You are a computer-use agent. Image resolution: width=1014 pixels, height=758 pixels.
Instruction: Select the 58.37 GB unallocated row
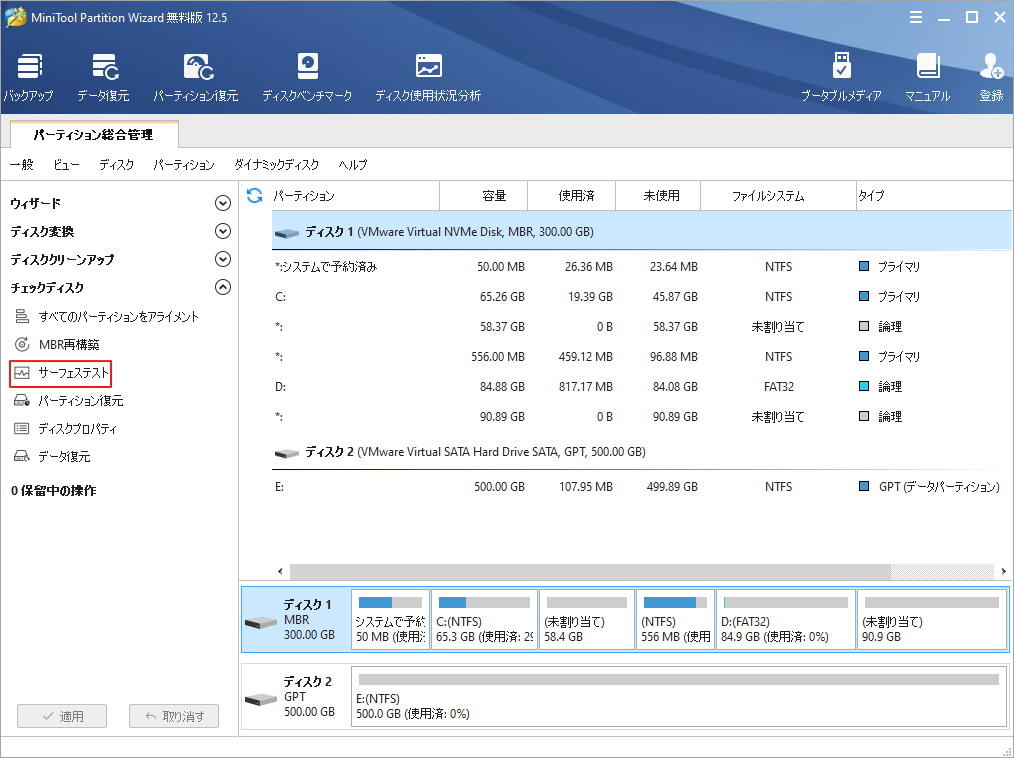(x=642, y=327)
